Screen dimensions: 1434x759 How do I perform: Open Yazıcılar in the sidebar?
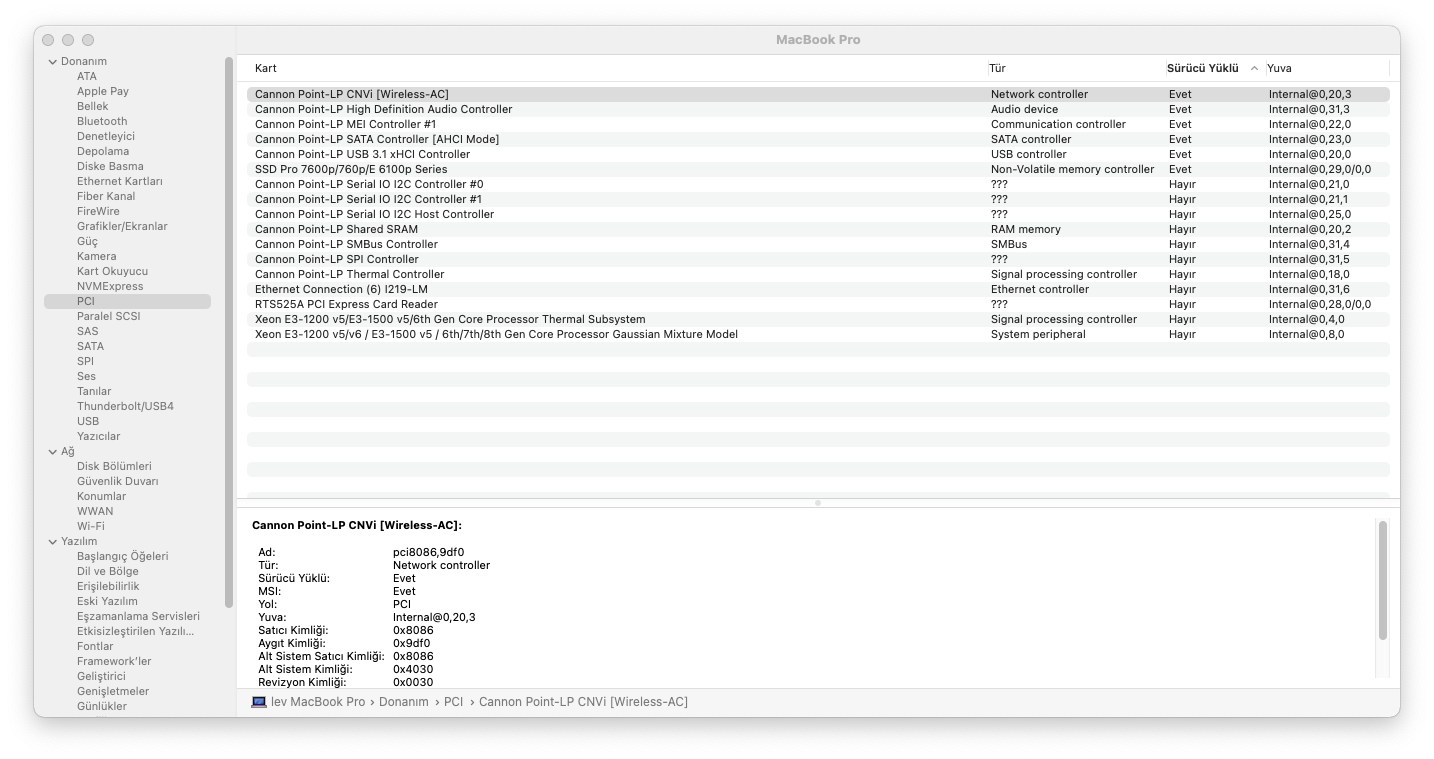coord(98,436)
